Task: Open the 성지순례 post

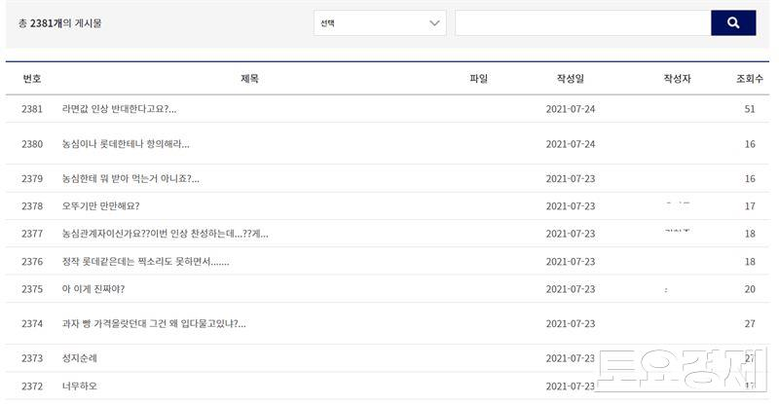Action: pos(79,358)
